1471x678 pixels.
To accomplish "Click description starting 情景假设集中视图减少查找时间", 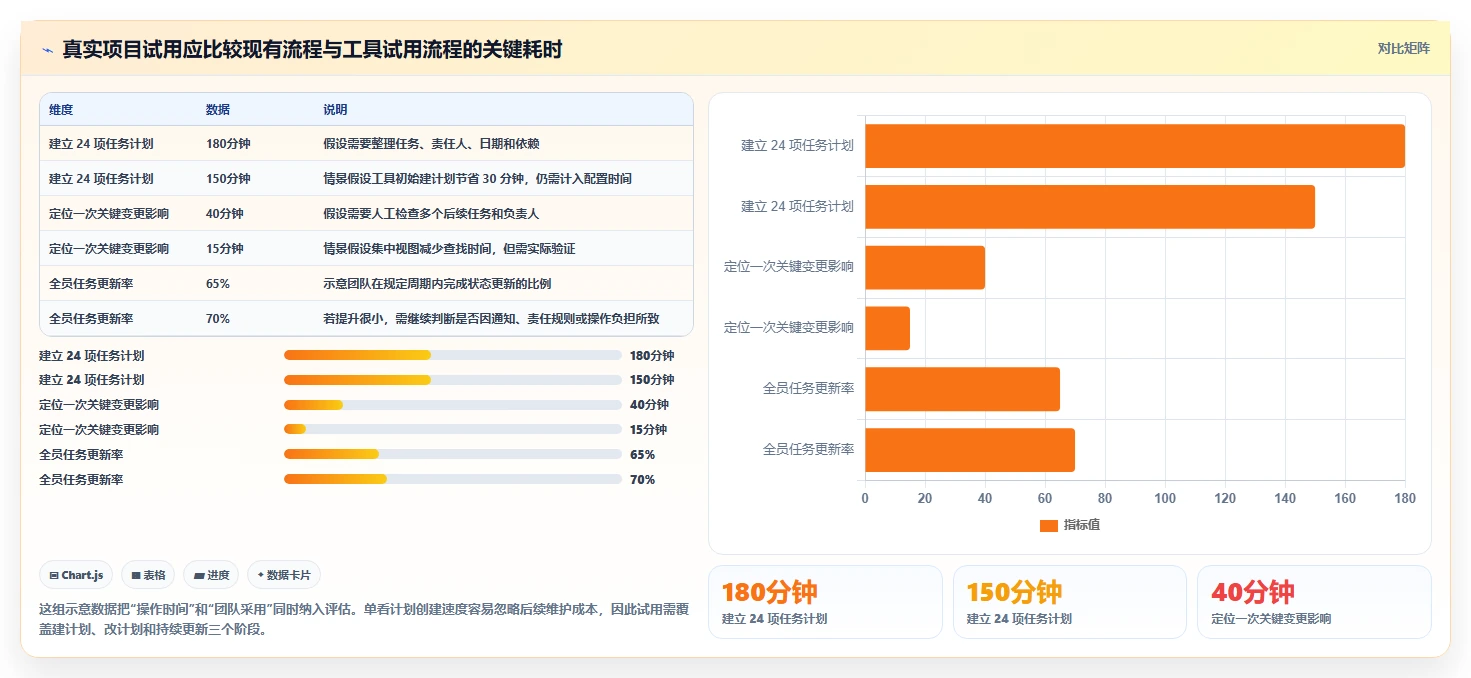I will coord(450,249).
